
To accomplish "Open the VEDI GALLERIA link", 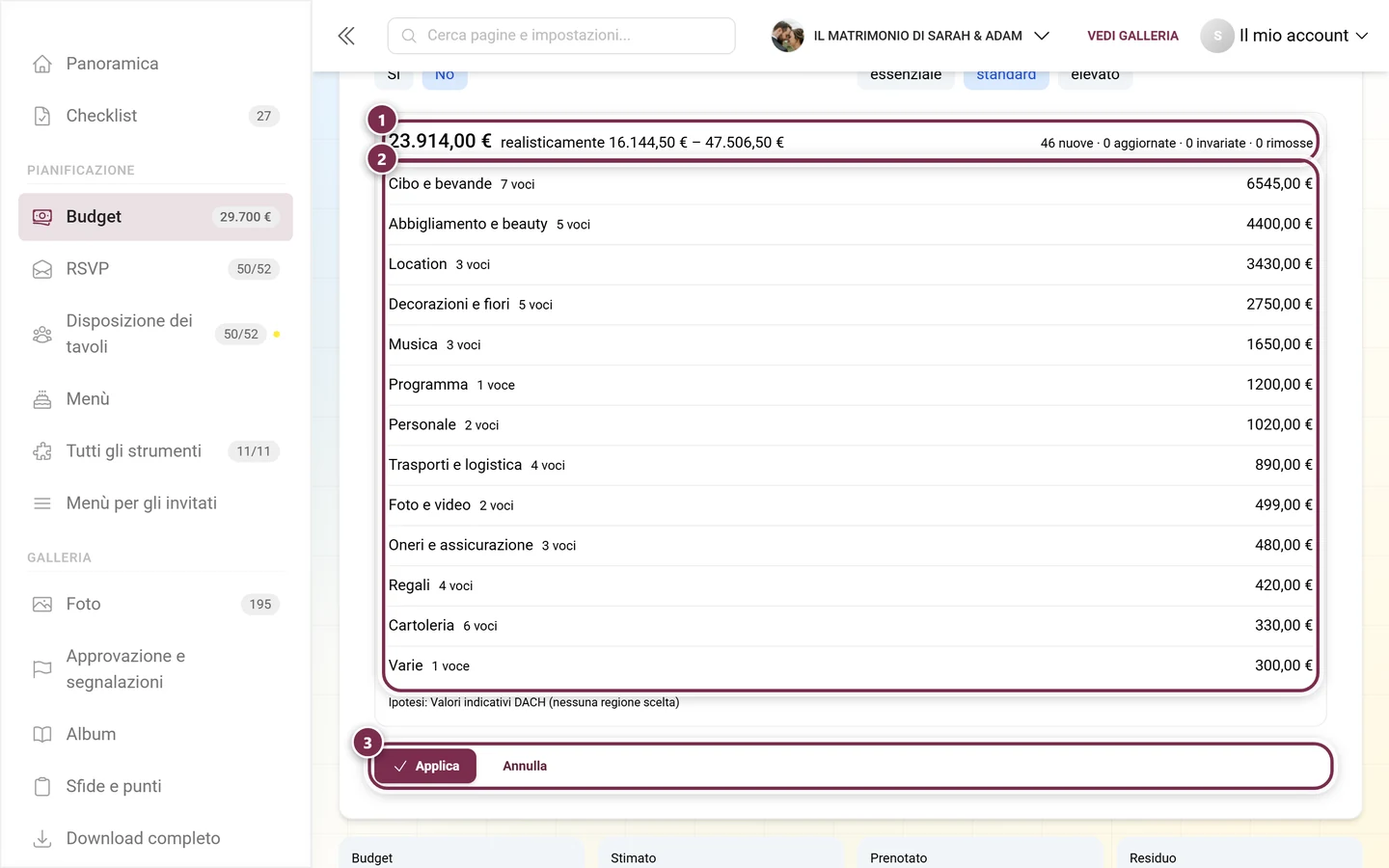I will coord(1132,36).
